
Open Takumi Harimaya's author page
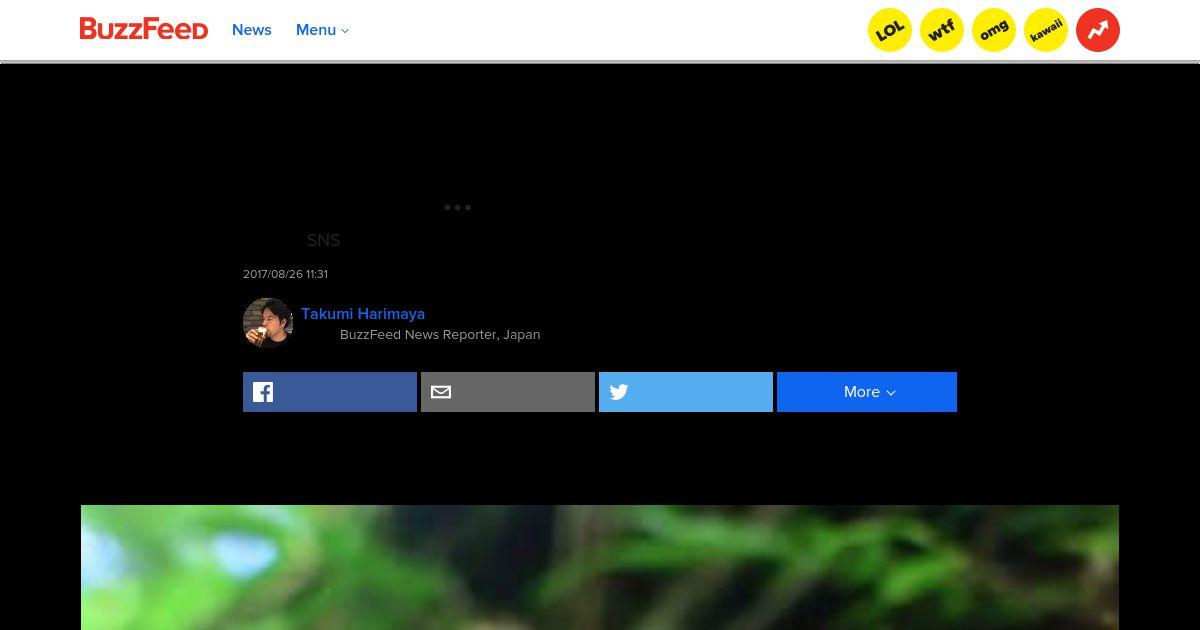coord(363,313)
